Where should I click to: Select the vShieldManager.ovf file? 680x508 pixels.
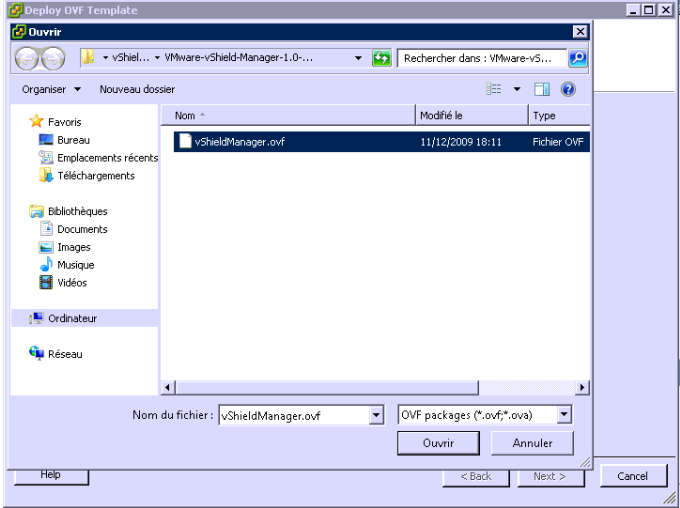(x=239, y=142)
